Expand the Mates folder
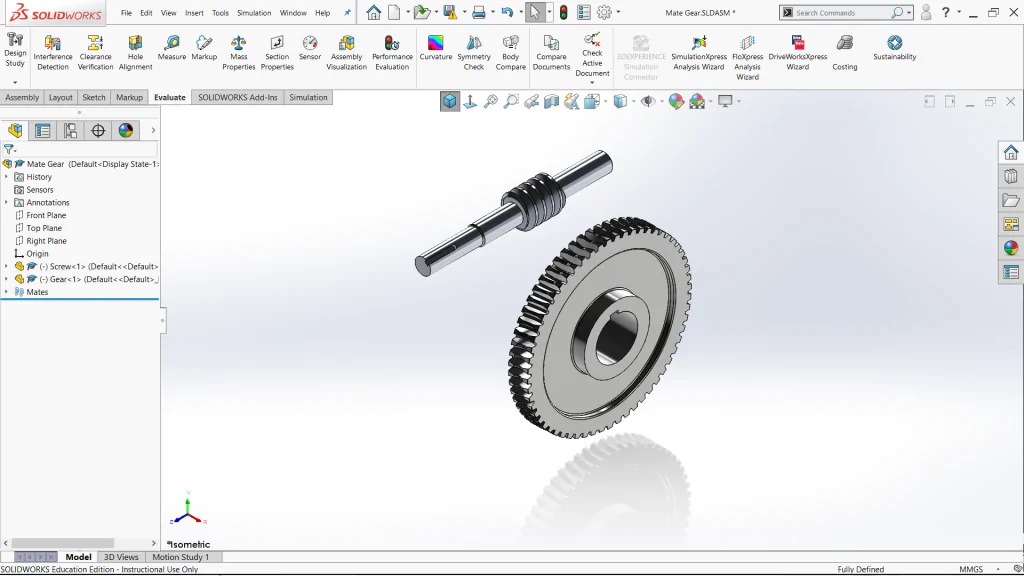 pos(7,292)
